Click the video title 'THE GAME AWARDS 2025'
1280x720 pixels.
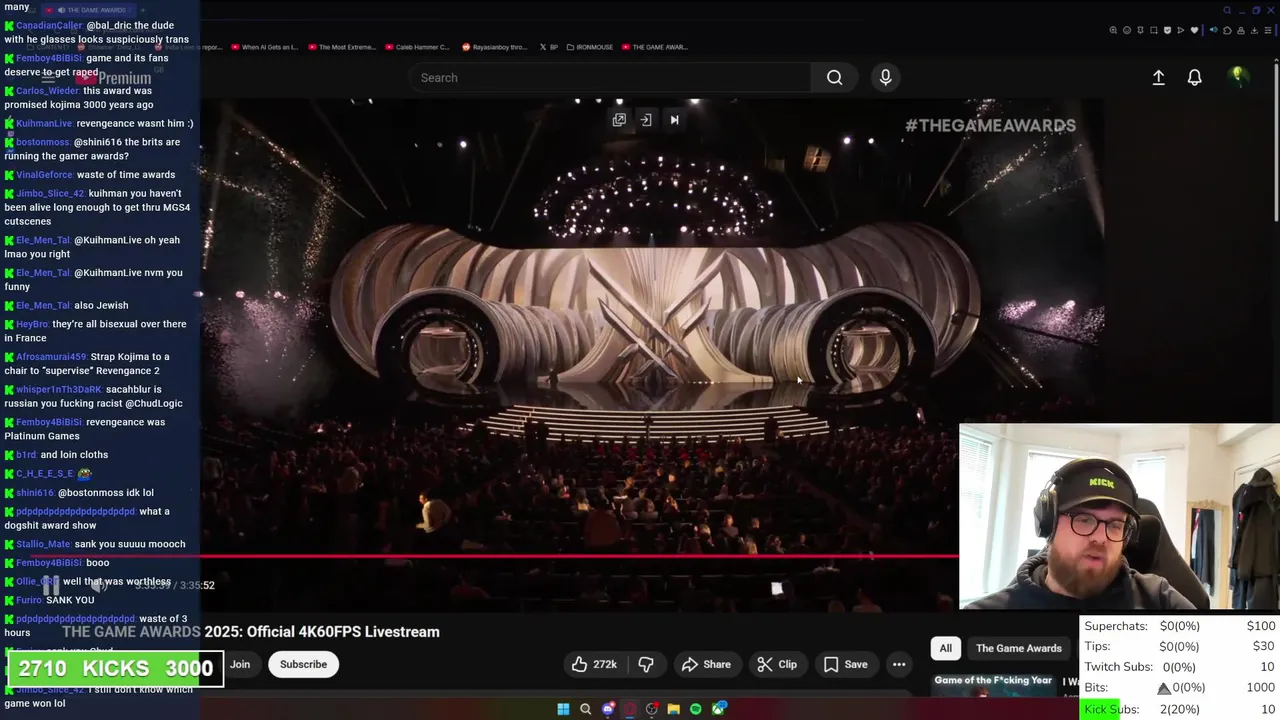point(250,632)
